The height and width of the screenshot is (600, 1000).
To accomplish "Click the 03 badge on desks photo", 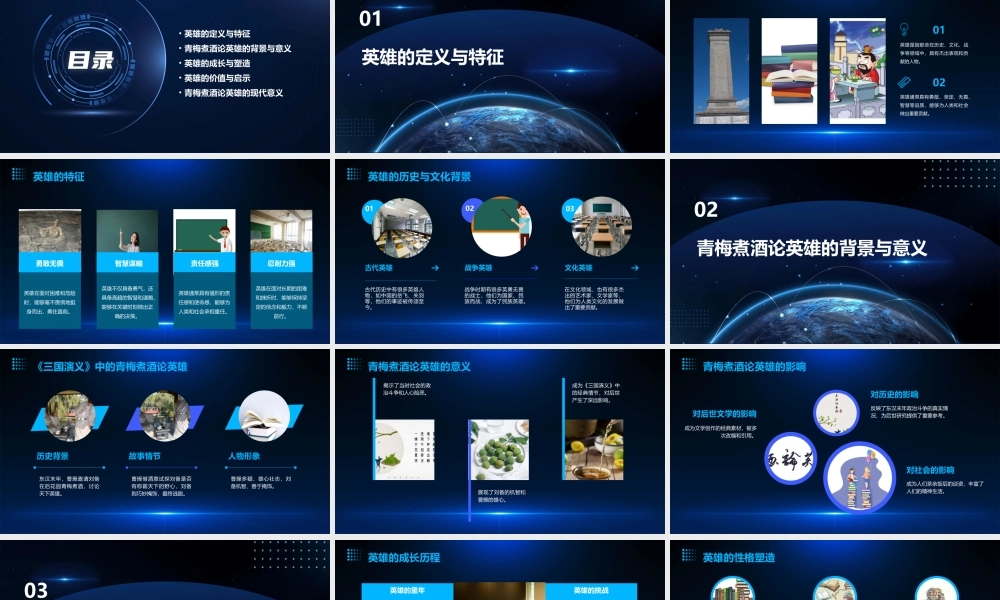I will [570, 209].
